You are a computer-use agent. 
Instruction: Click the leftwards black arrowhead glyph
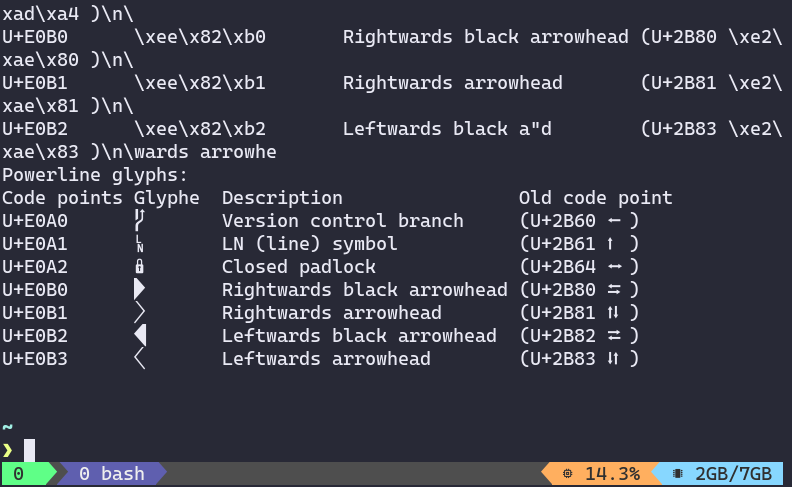141,336
